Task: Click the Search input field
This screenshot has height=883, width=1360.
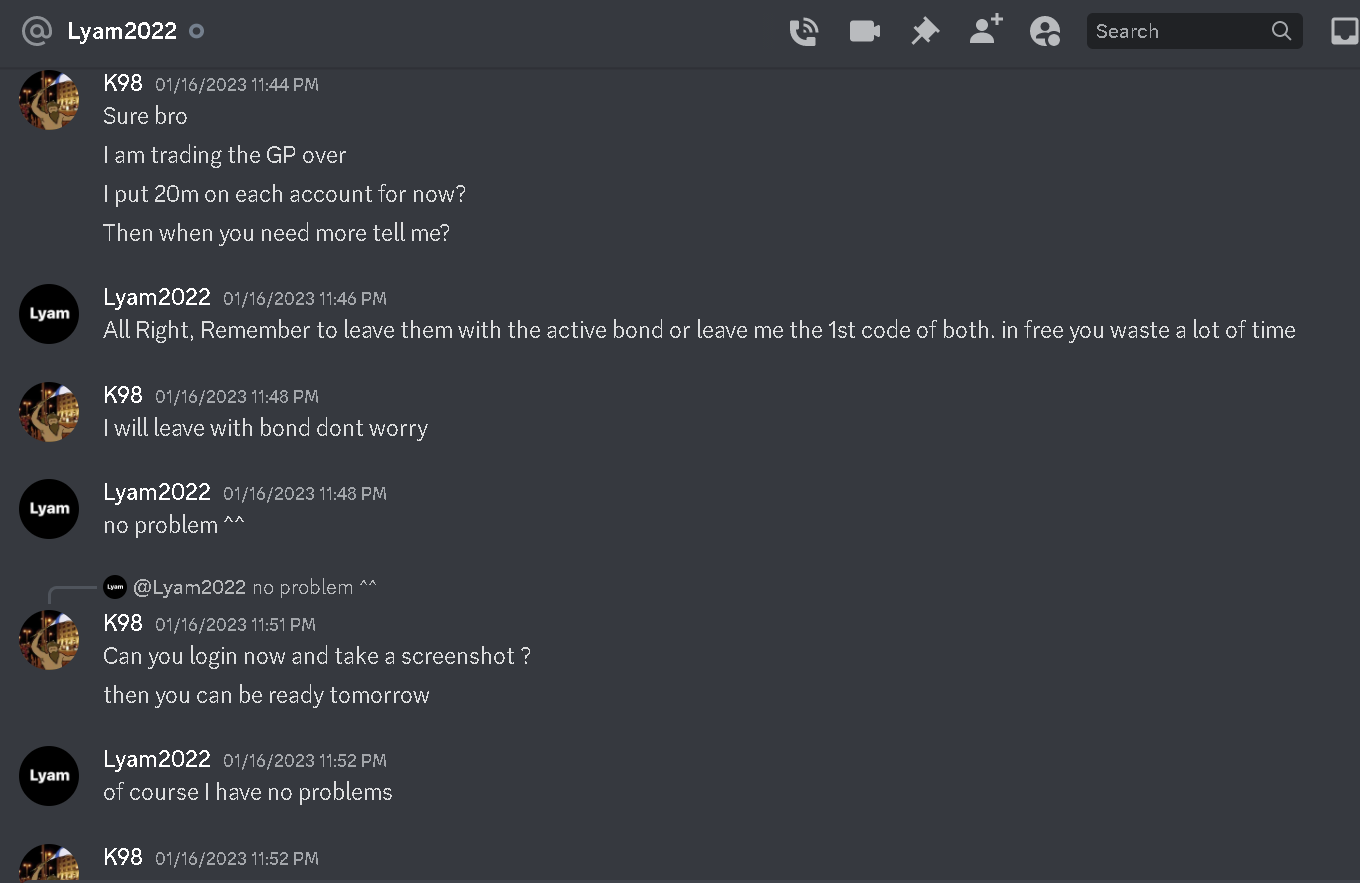Action: [x=1194, y=31]
